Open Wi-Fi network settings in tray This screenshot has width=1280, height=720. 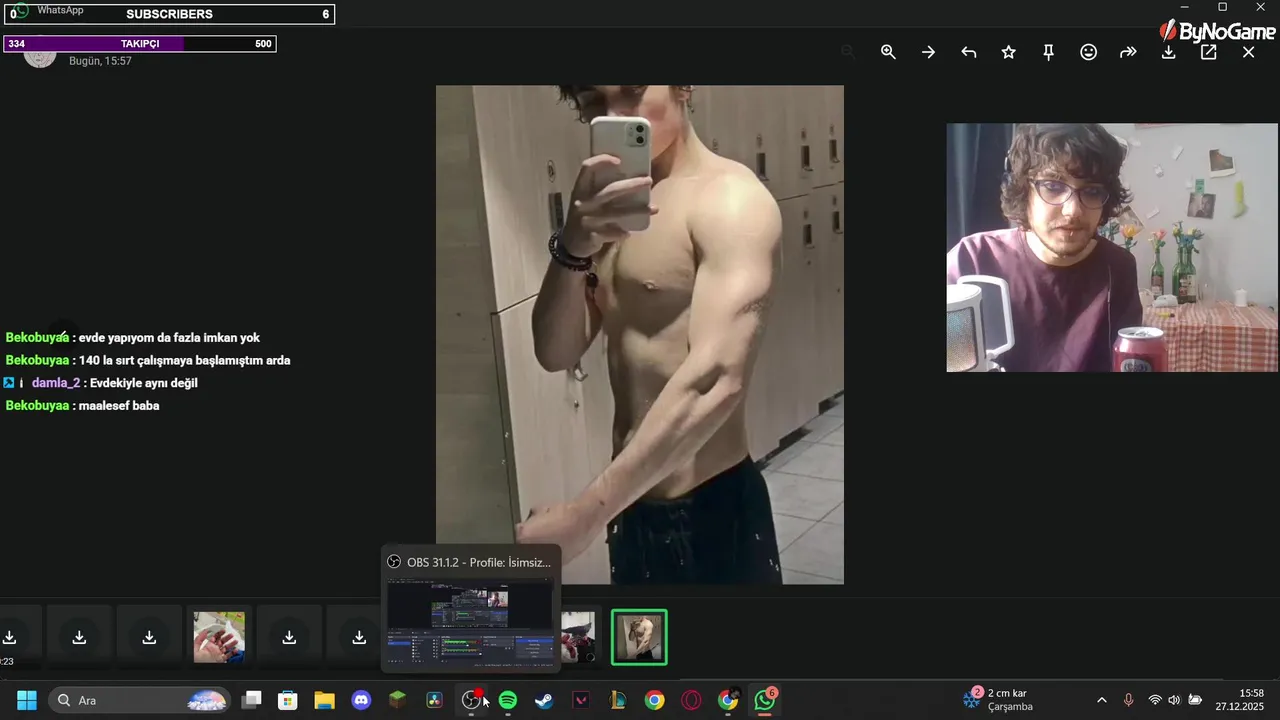1155,700
